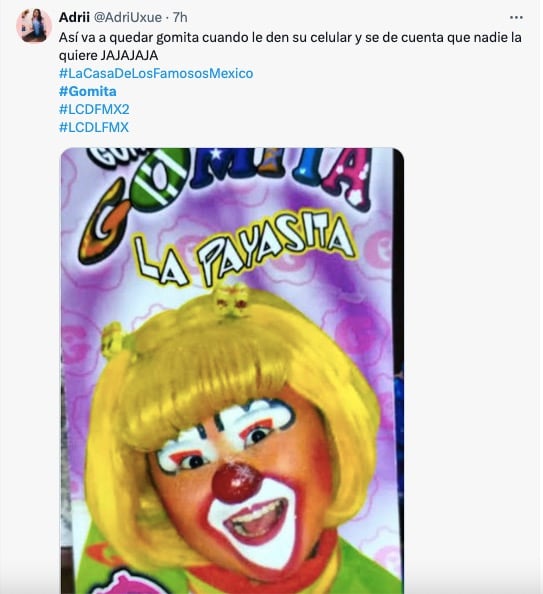Click the clown's red nose in the photo
This screenshot has height=594, width=543.
(x=236, y=481)
